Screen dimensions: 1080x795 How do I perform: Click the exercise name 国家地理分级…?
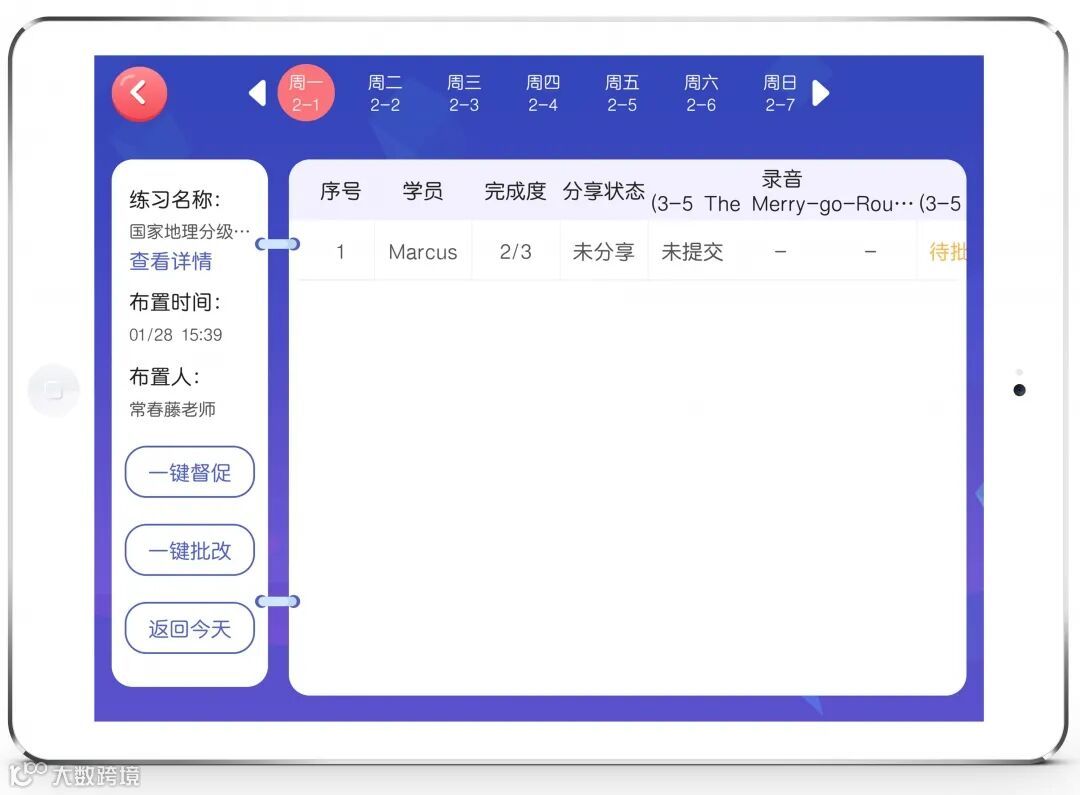point(189,231)
